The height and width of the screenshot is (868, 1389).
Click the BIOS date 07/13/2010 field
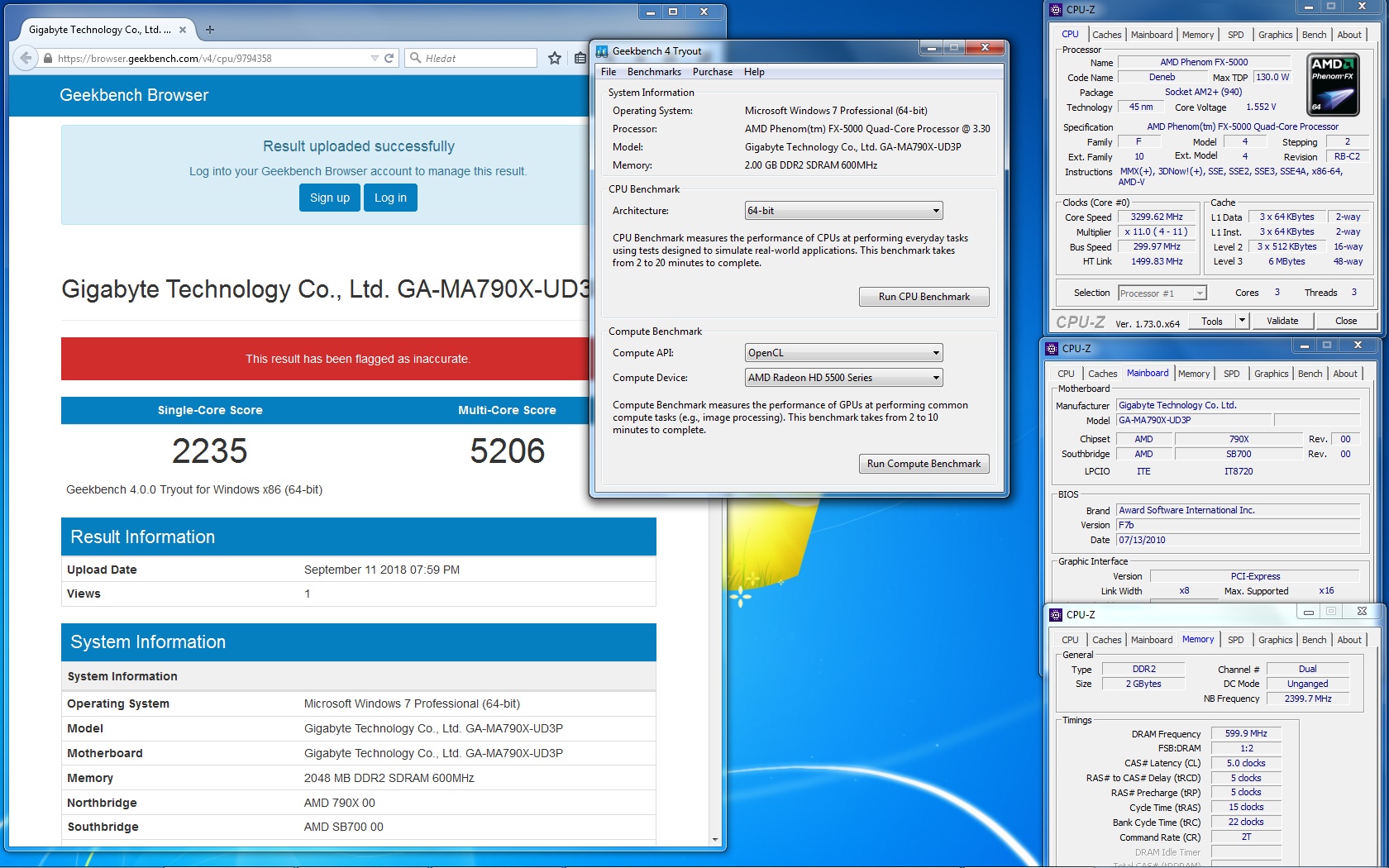coord(1238,540)
